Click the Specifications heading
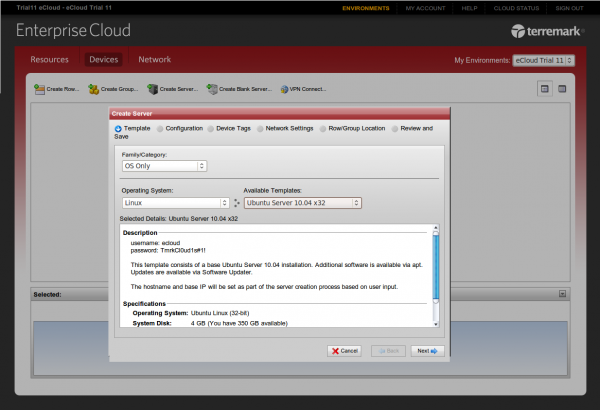 point(144,304)
